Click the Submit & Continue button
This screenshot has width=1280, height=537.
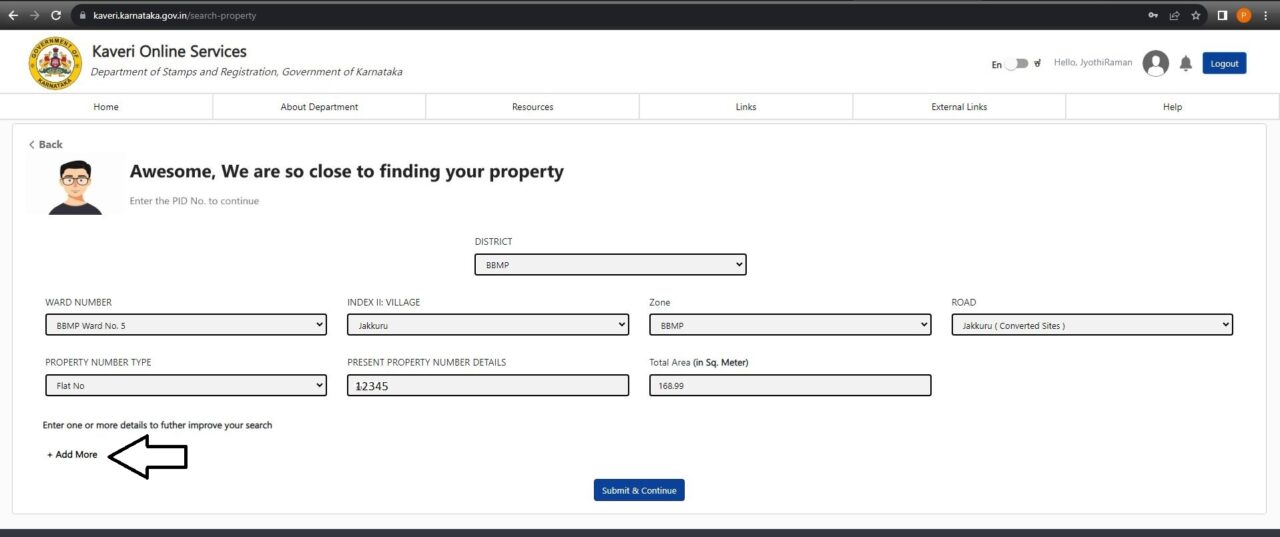[x=639, y=490]
